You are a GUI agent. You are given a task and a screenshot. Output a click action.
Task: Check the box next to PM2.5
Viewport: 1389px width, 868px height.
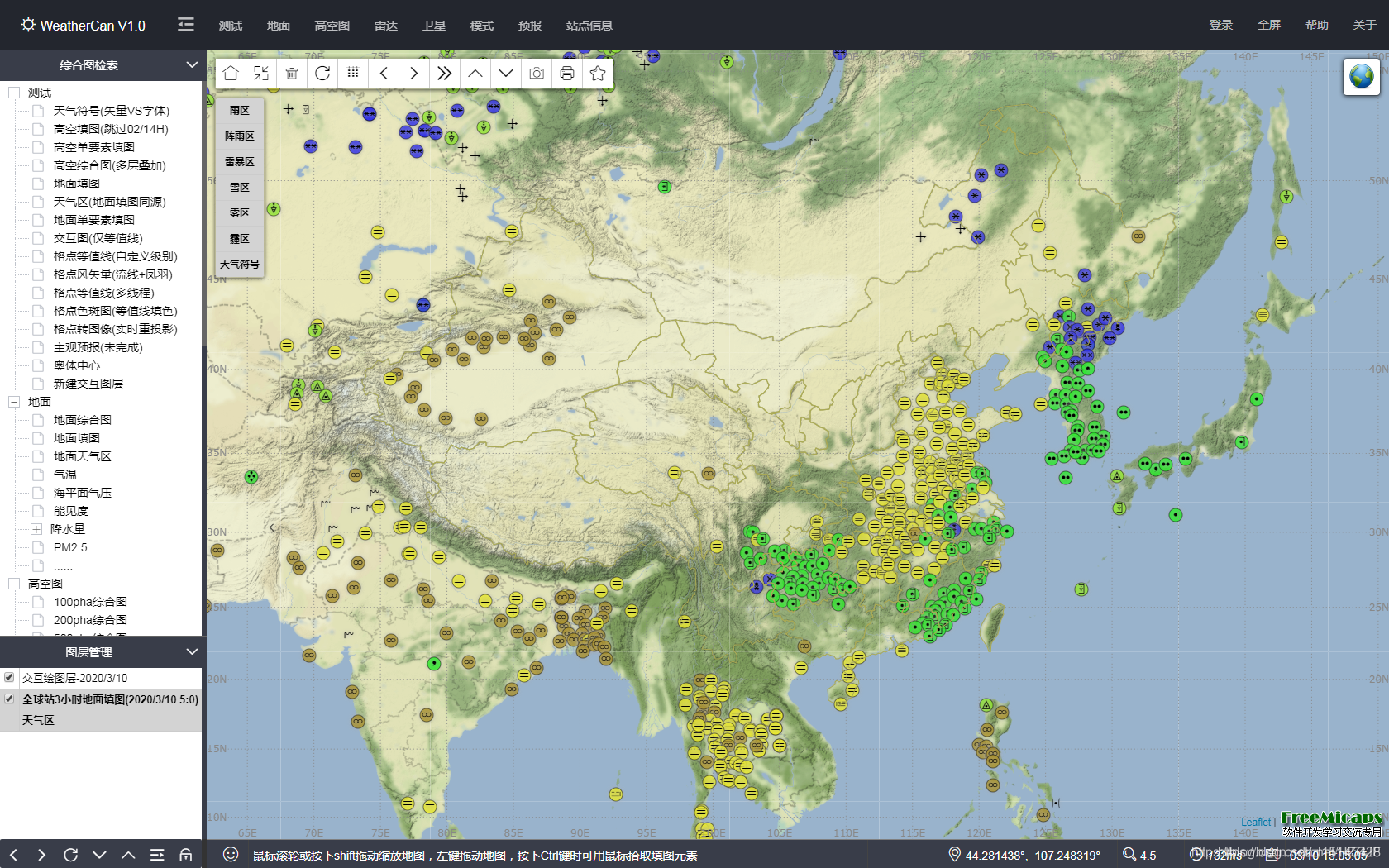(x=38, y=547)
